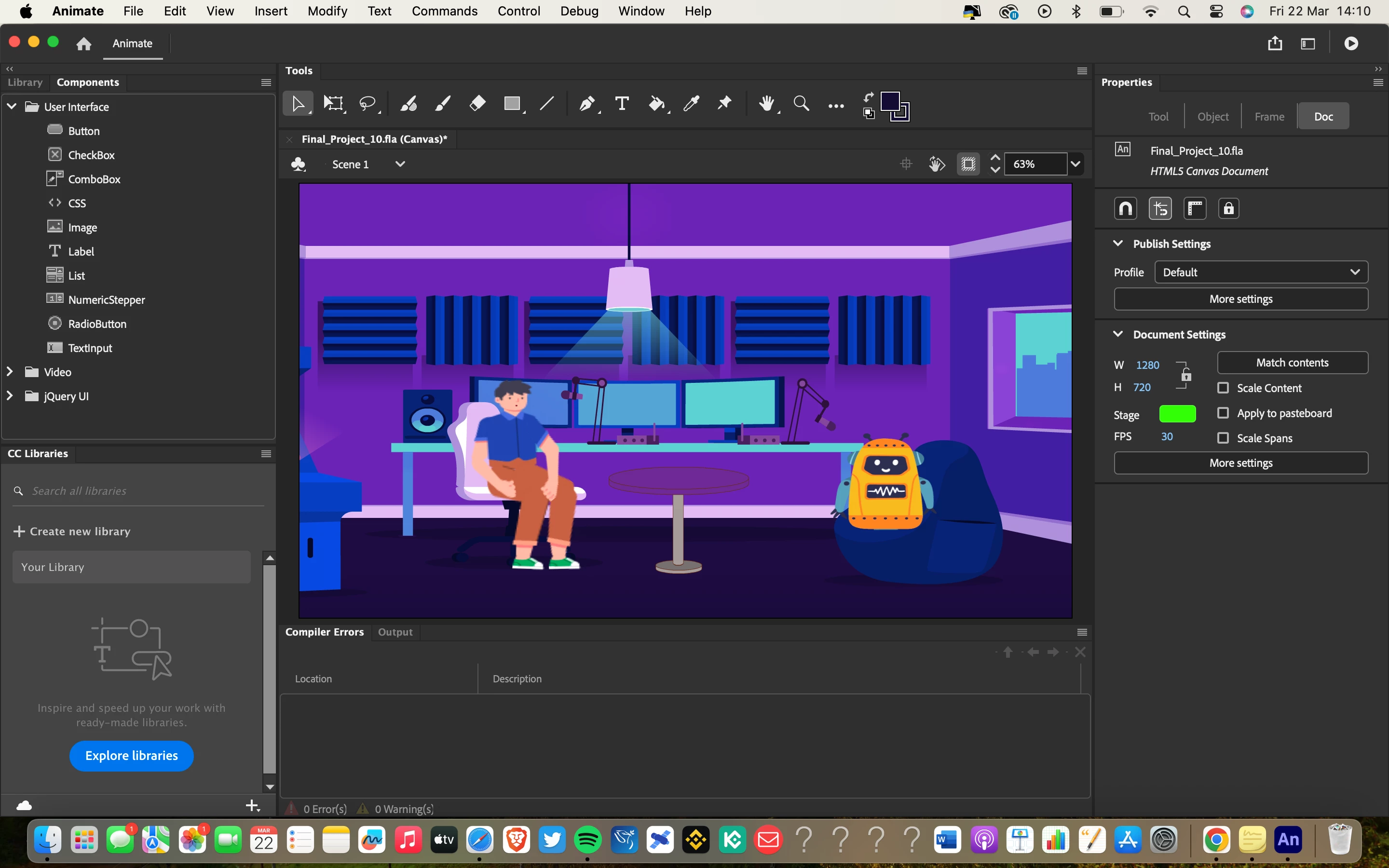The width and height of the screenshot is (1389, 868).
Task: Open the Modify menu
Action: pyautogui.click(x=327, y=11)
